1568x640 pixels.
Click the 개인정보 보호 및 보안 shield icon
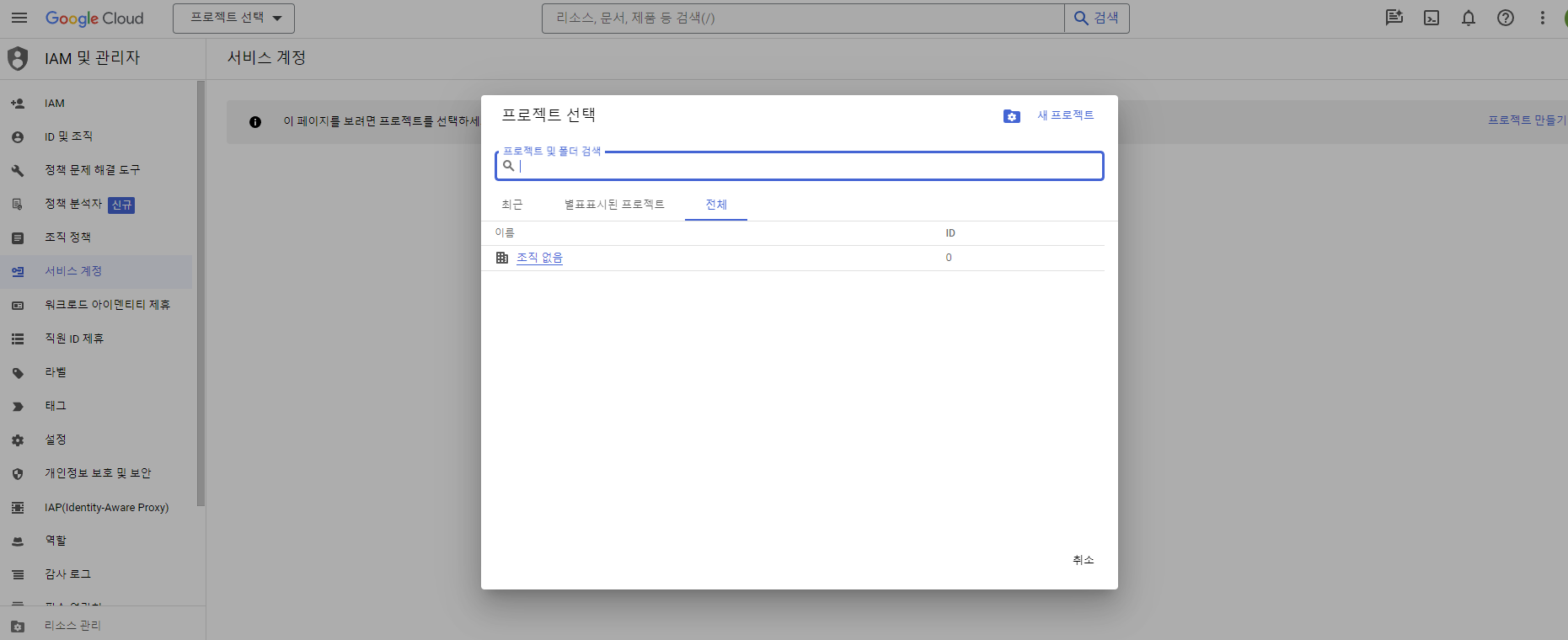18,474
